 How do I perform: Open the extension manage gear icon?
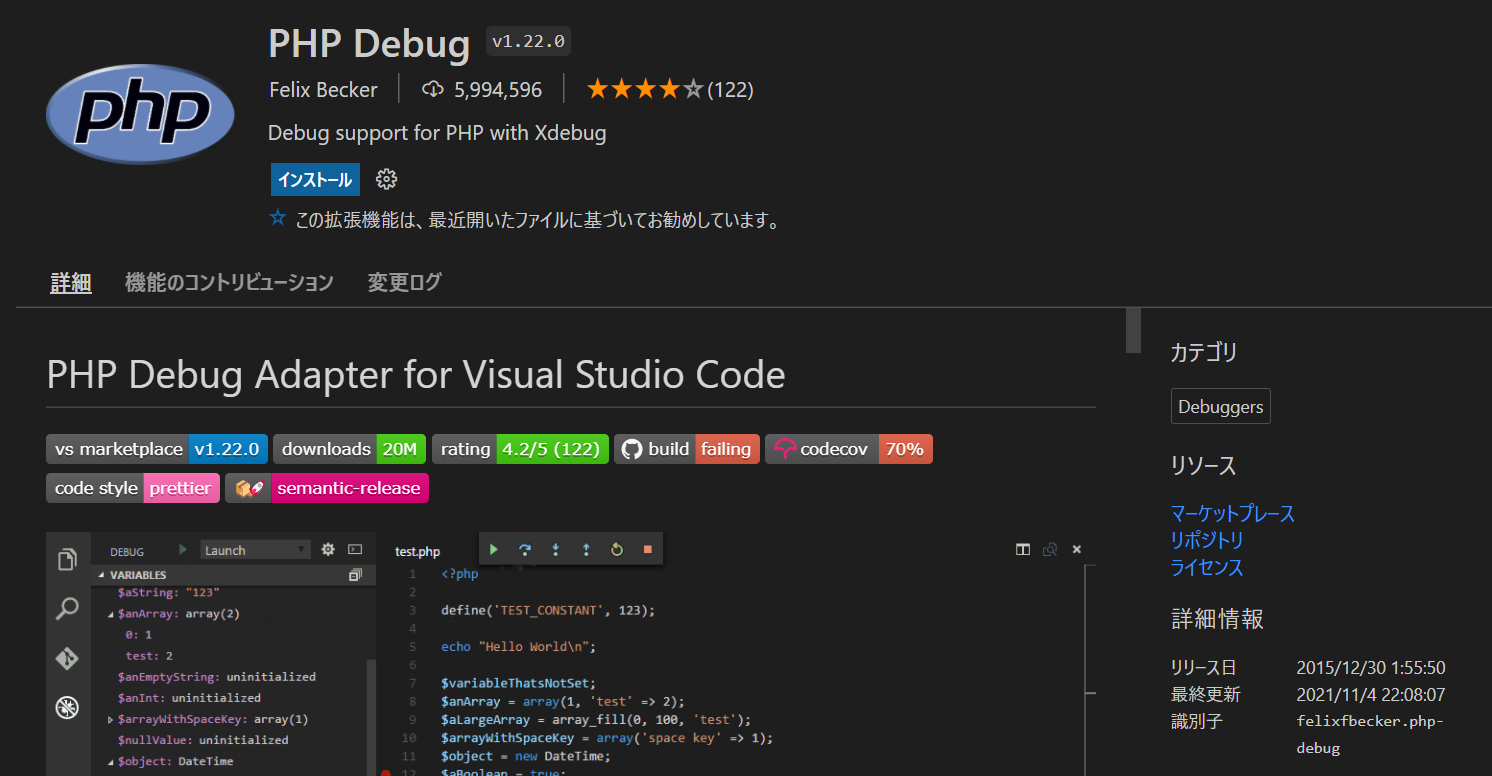[x=386, y=180]
